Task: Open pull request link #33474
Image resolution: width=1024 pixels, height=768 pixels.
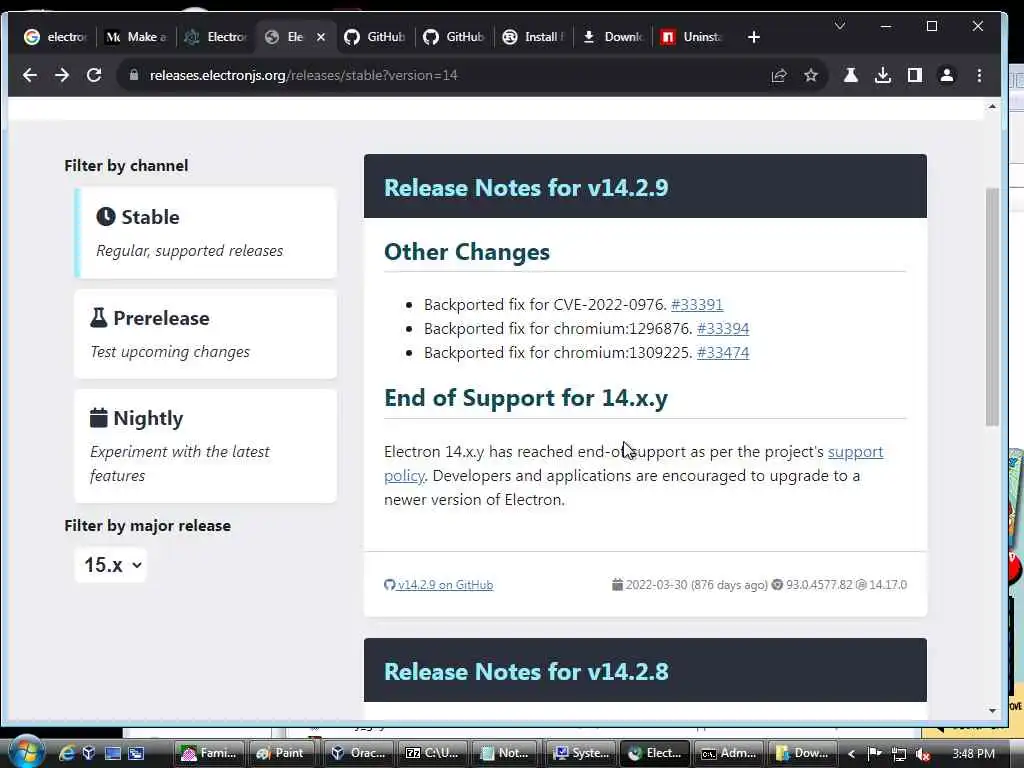Action: (x=723, y=353)
